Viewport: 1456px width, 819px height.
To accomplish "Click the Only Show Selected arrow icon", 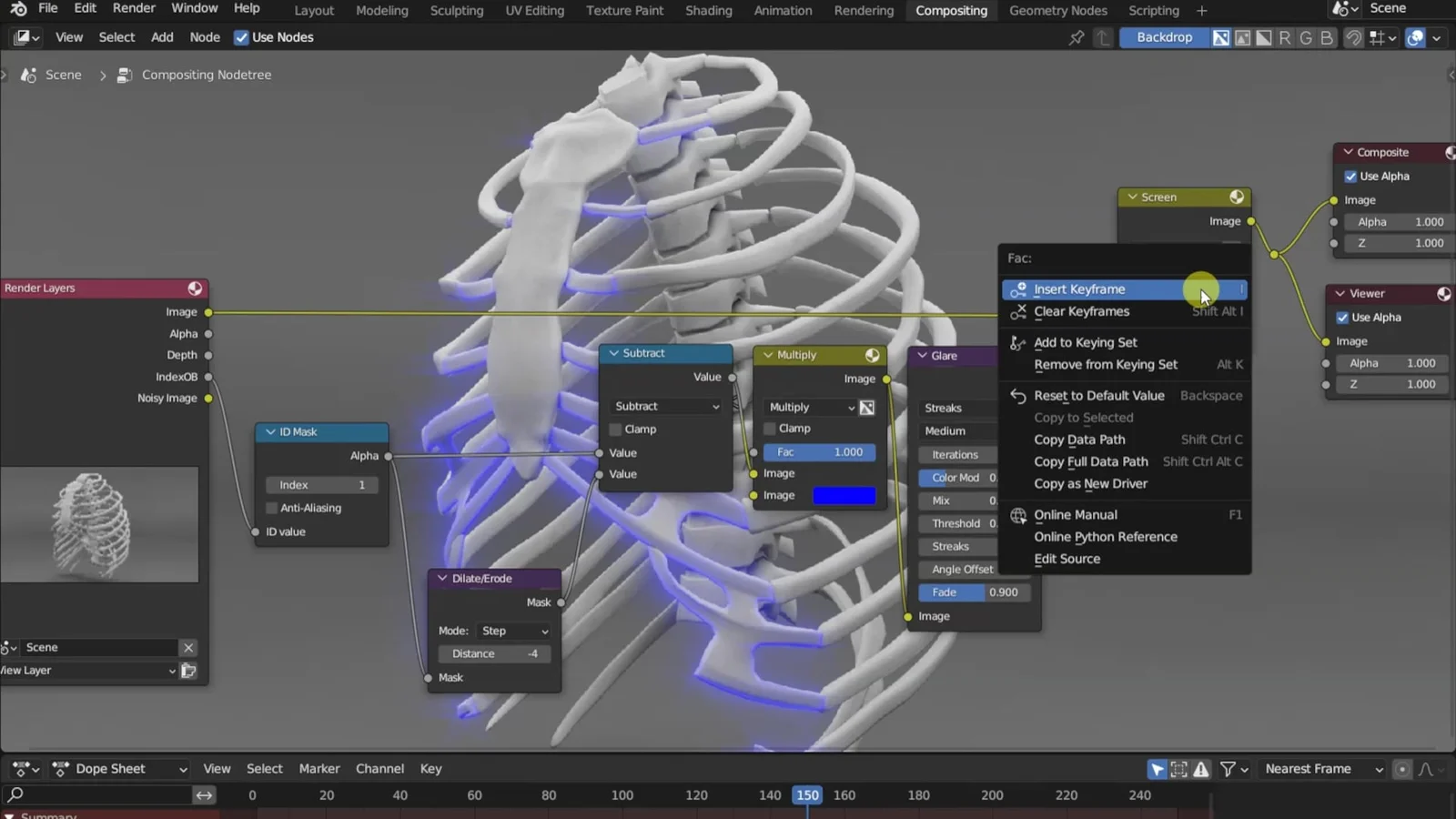I will click(x=1157, y=769).
